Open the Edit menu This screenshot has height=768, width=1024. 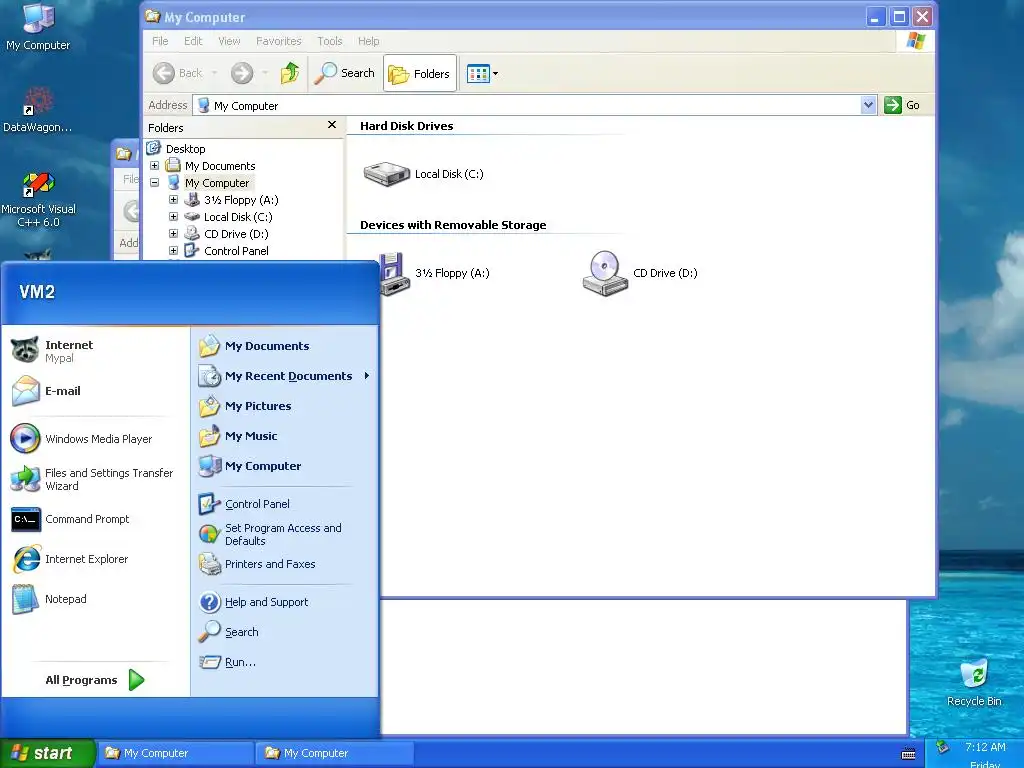pos(193,41)
